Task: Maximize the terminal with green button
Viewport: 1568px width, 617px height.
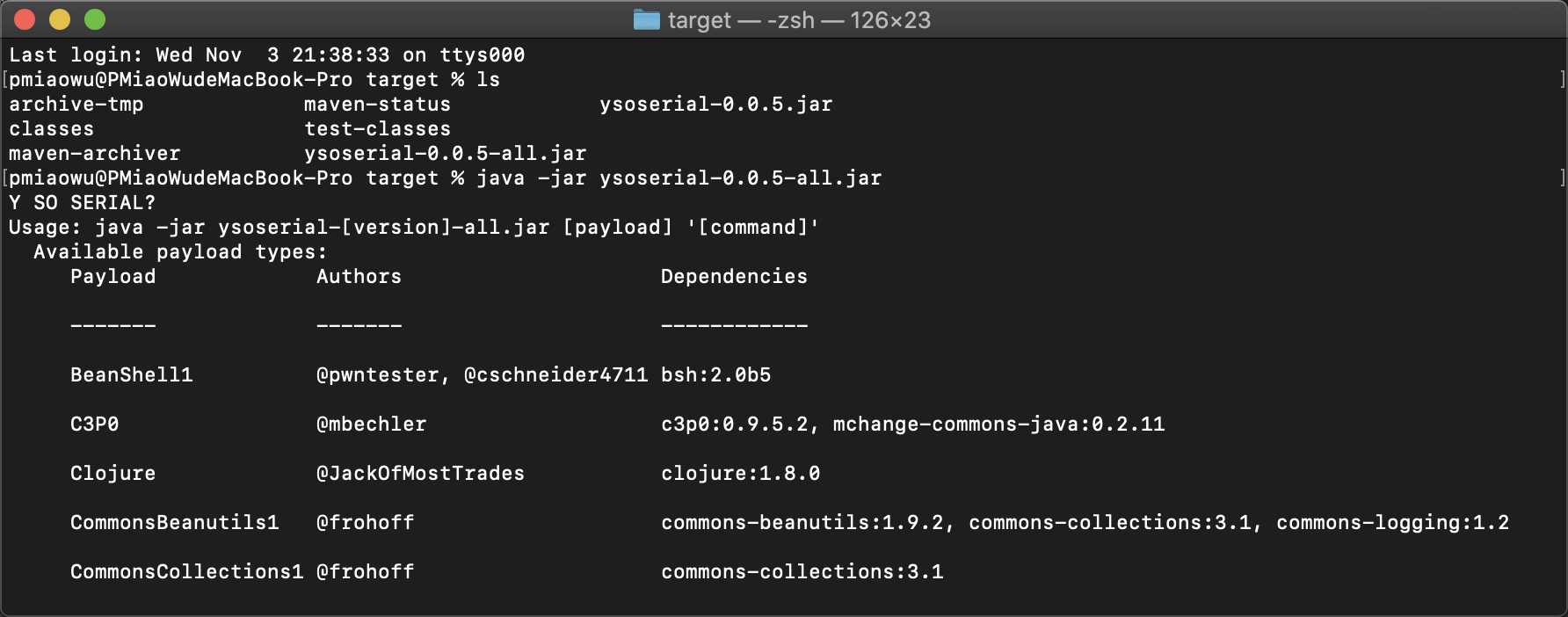Action: (x=95, y=19)
